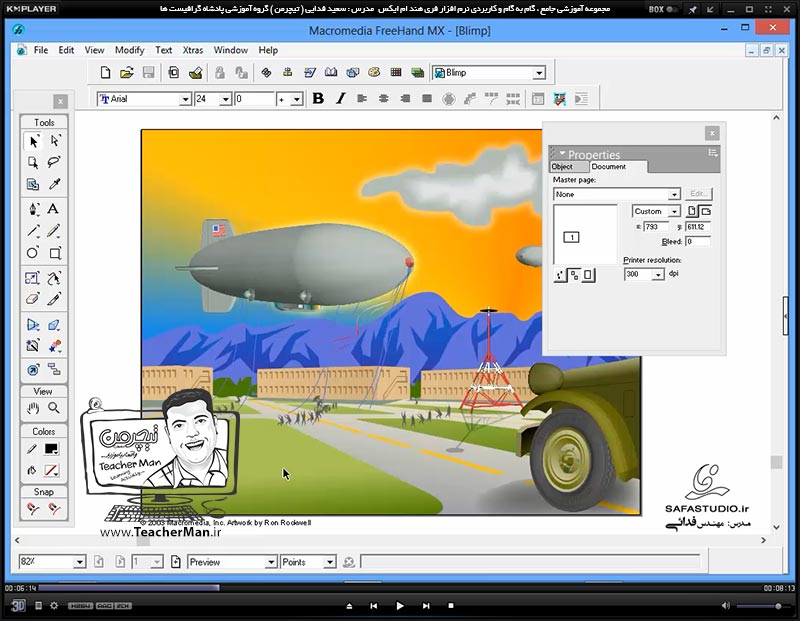Viewport: 800px width, 621px height.
Task: Select the Pointer tool
Action: [33, 141]
